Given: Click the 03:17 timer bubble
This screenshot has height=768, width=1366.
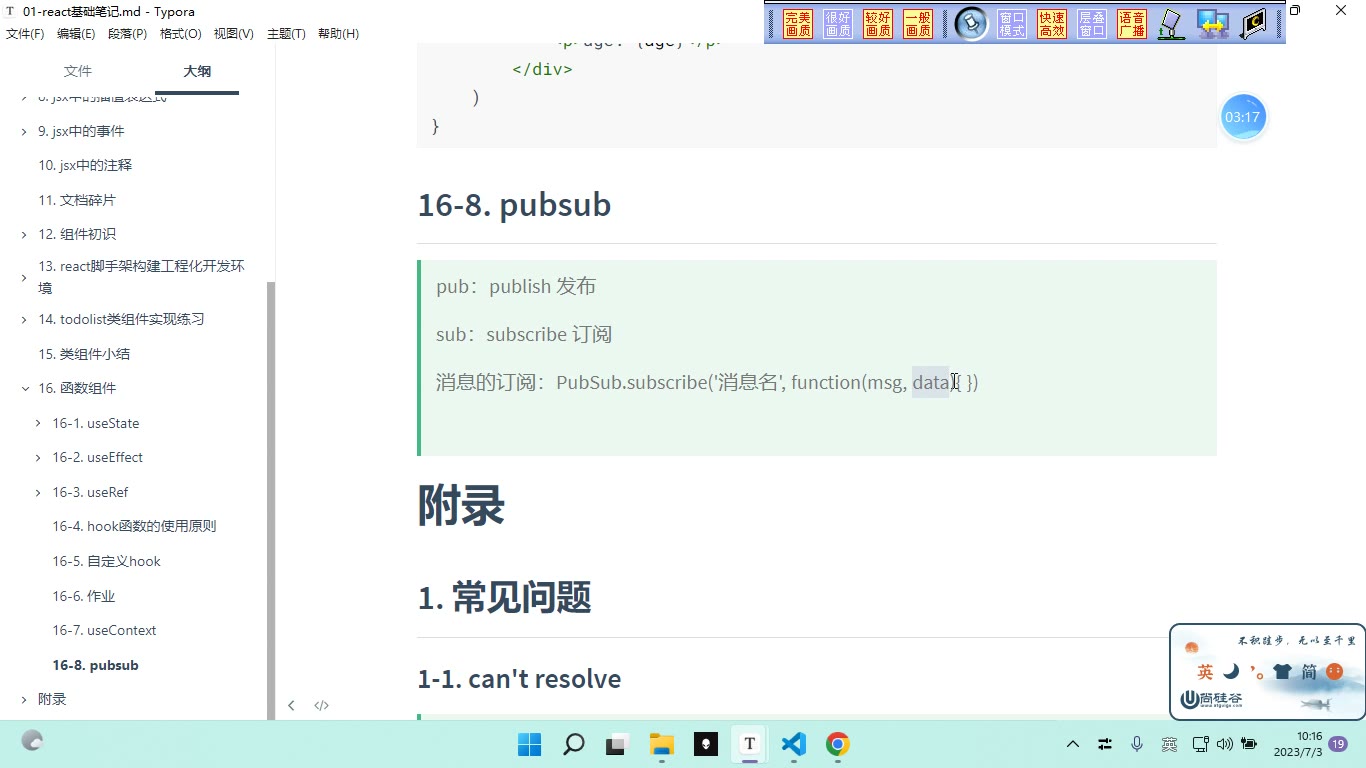Looking at the screenshot, I should [1243, 117].
